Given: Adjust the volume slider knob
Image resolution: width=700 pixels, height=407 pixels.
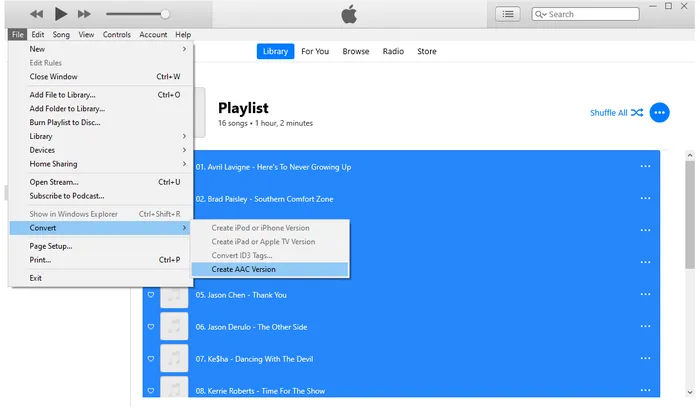Looking at the screenshot, I should click(165, 14).
